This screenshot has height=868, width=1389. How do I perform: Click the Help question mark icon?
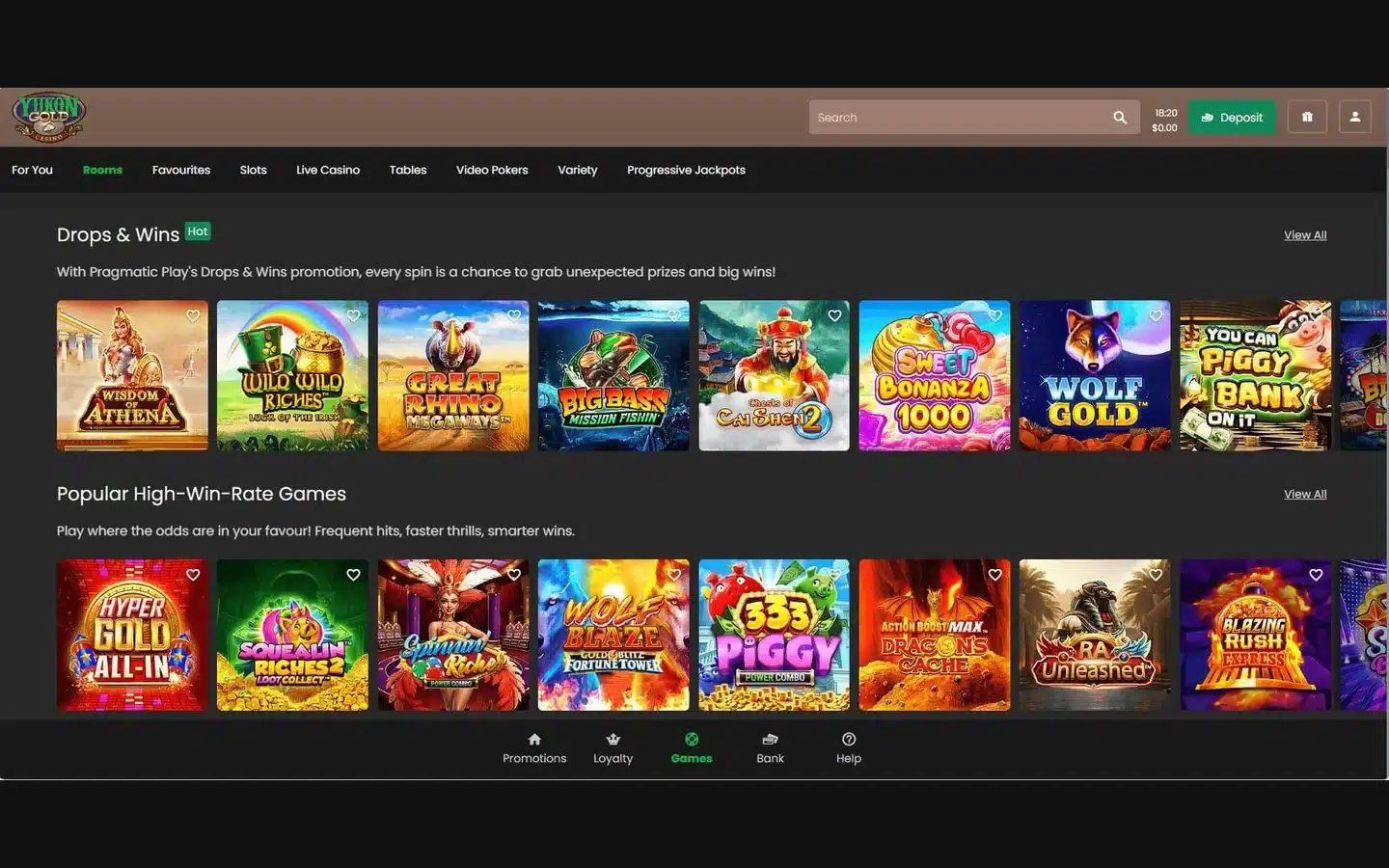tap(849, 740)
